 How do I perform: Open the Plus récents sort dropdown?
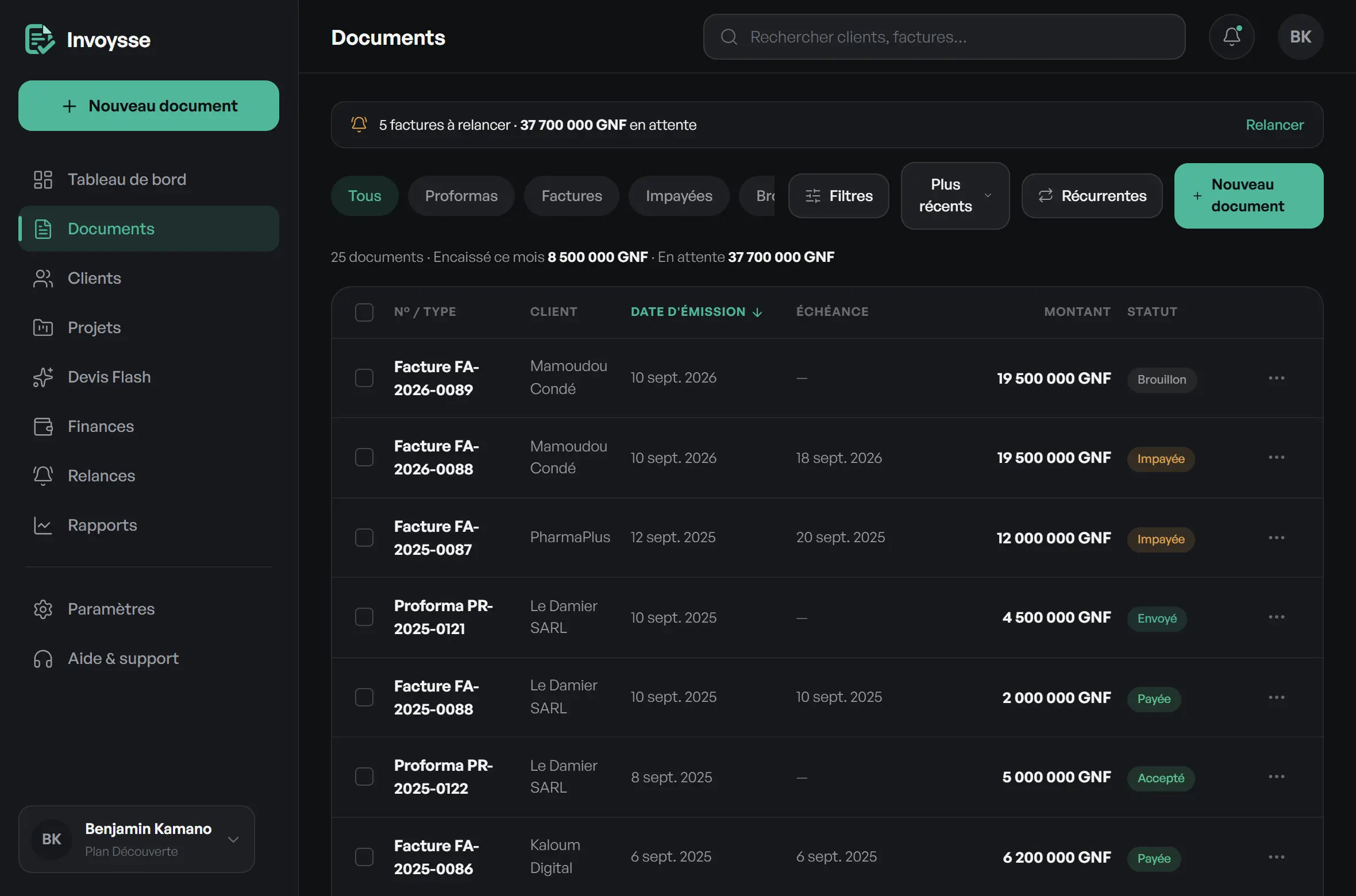(955, 196)
